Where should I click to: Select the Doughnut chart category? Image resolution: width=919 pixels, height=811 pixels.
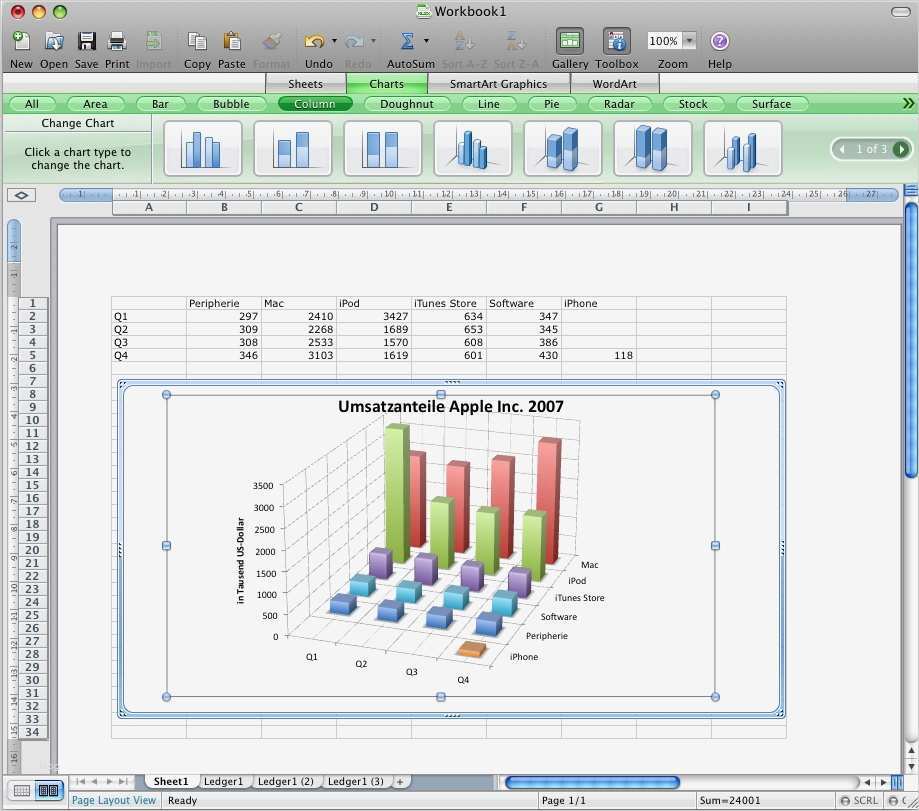pos(407,104)
